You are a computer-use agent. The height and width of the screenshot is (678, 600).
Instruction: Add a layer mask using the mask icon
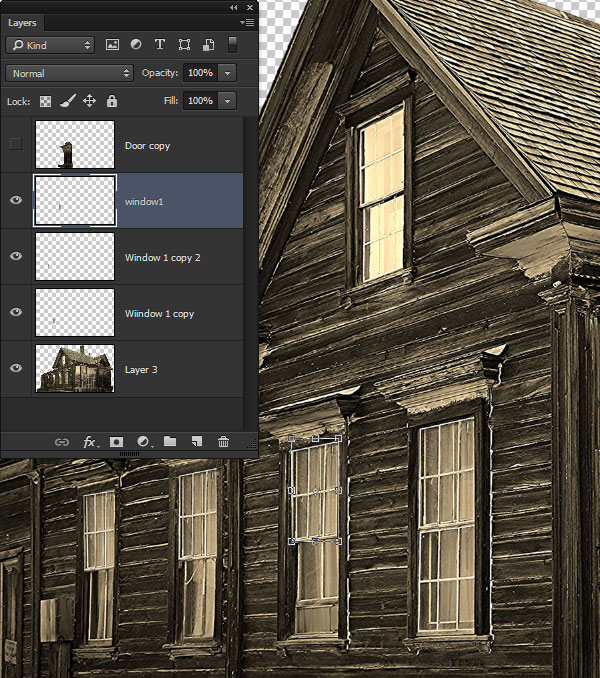click(116, 441)
